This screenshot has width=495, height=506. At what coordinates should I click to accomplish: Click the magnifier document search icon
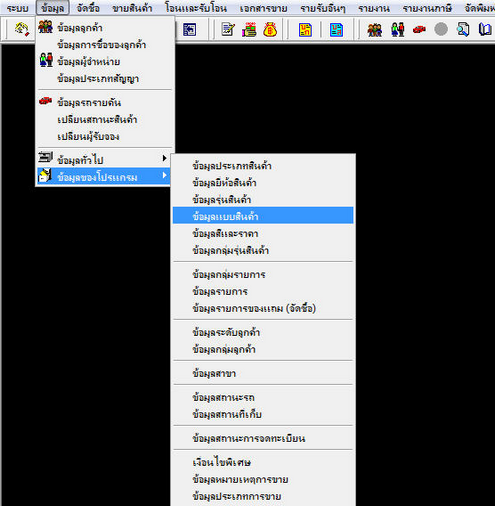tap(463, 29)
